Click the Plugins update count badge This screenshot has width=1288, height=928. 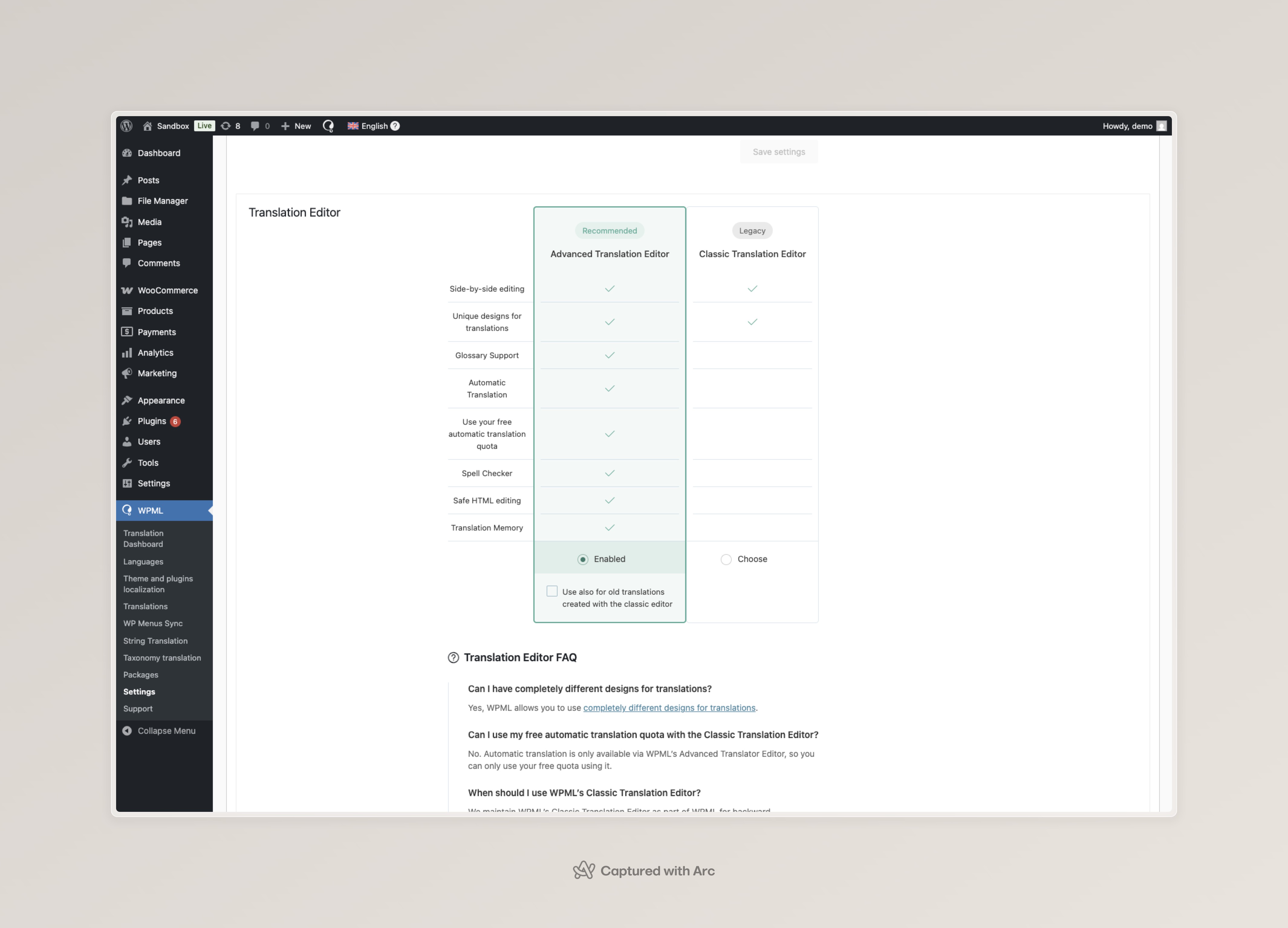pyautogui.click(x=175, y=422)
